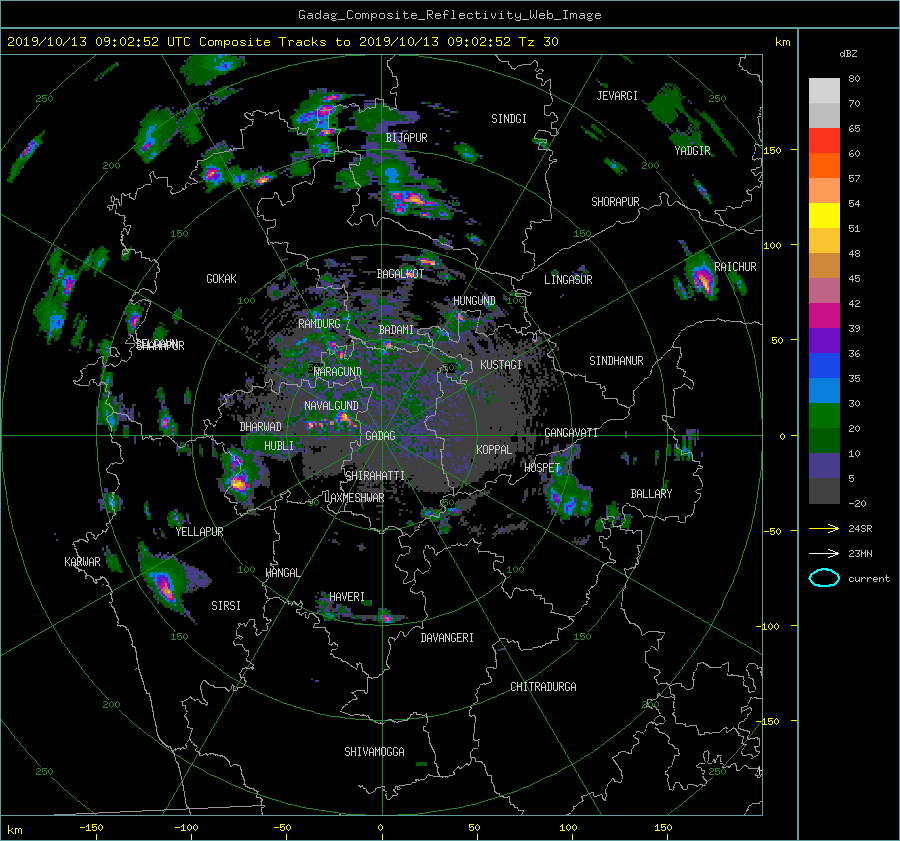Pick the light grey swatch between 80 and 70 dBZ
Viewport: 900px width, 841px height.
(x=824, y=91)
